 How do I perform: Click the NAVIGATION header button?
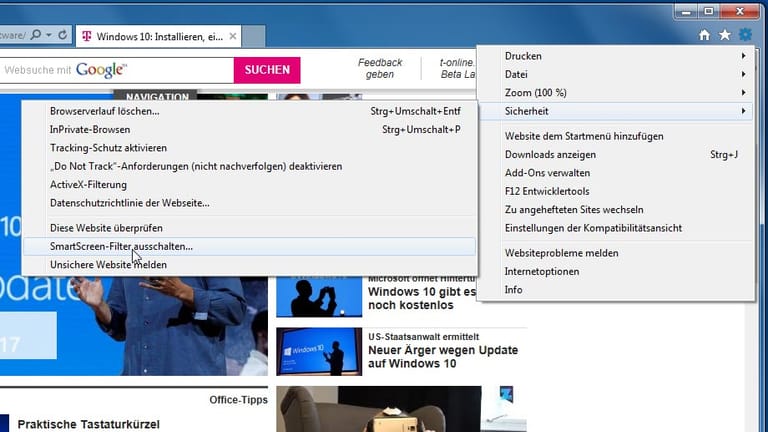click(157, 96)
